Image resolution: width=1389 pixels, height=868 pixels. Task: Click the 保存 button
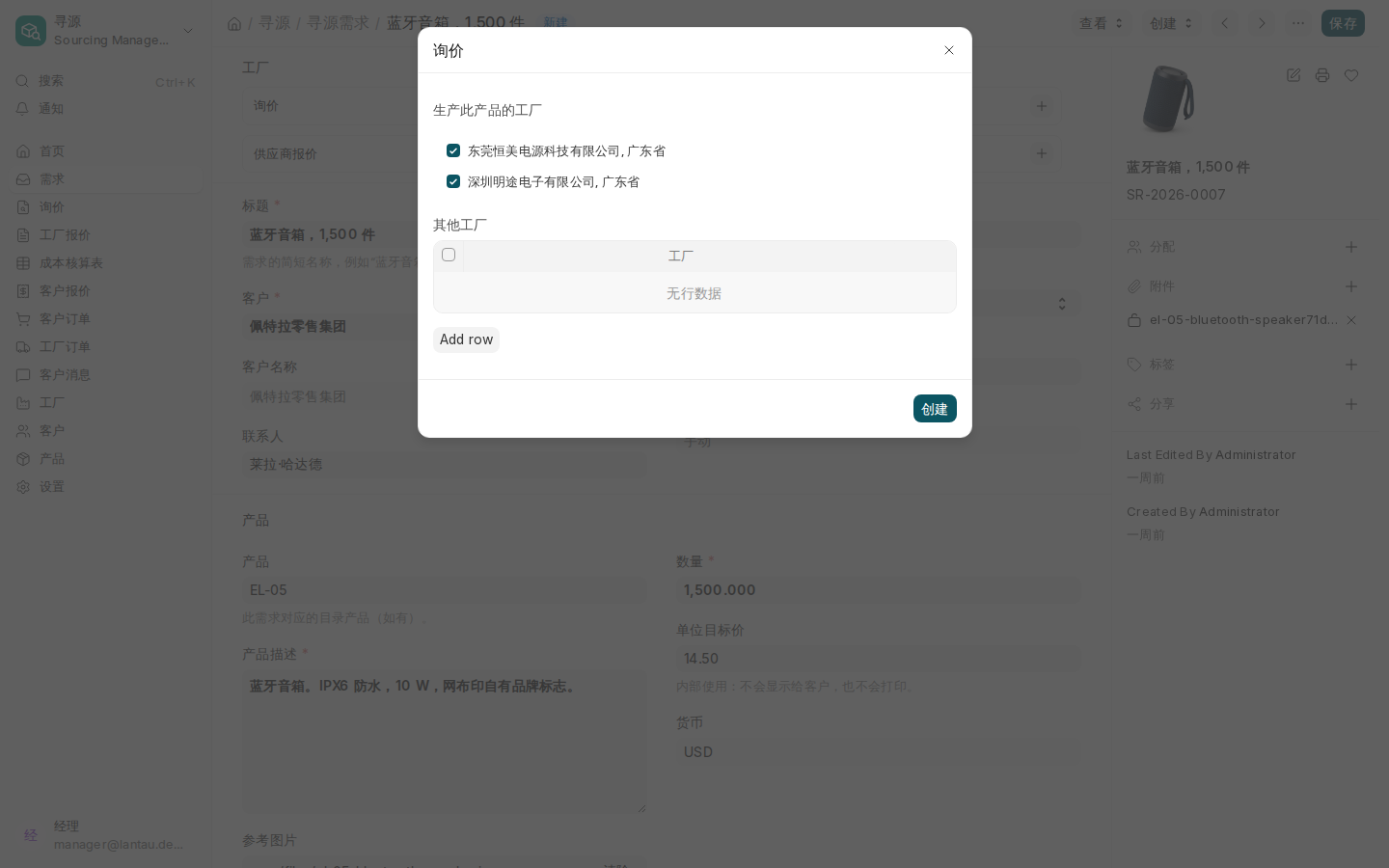[x=1343, y=23]
